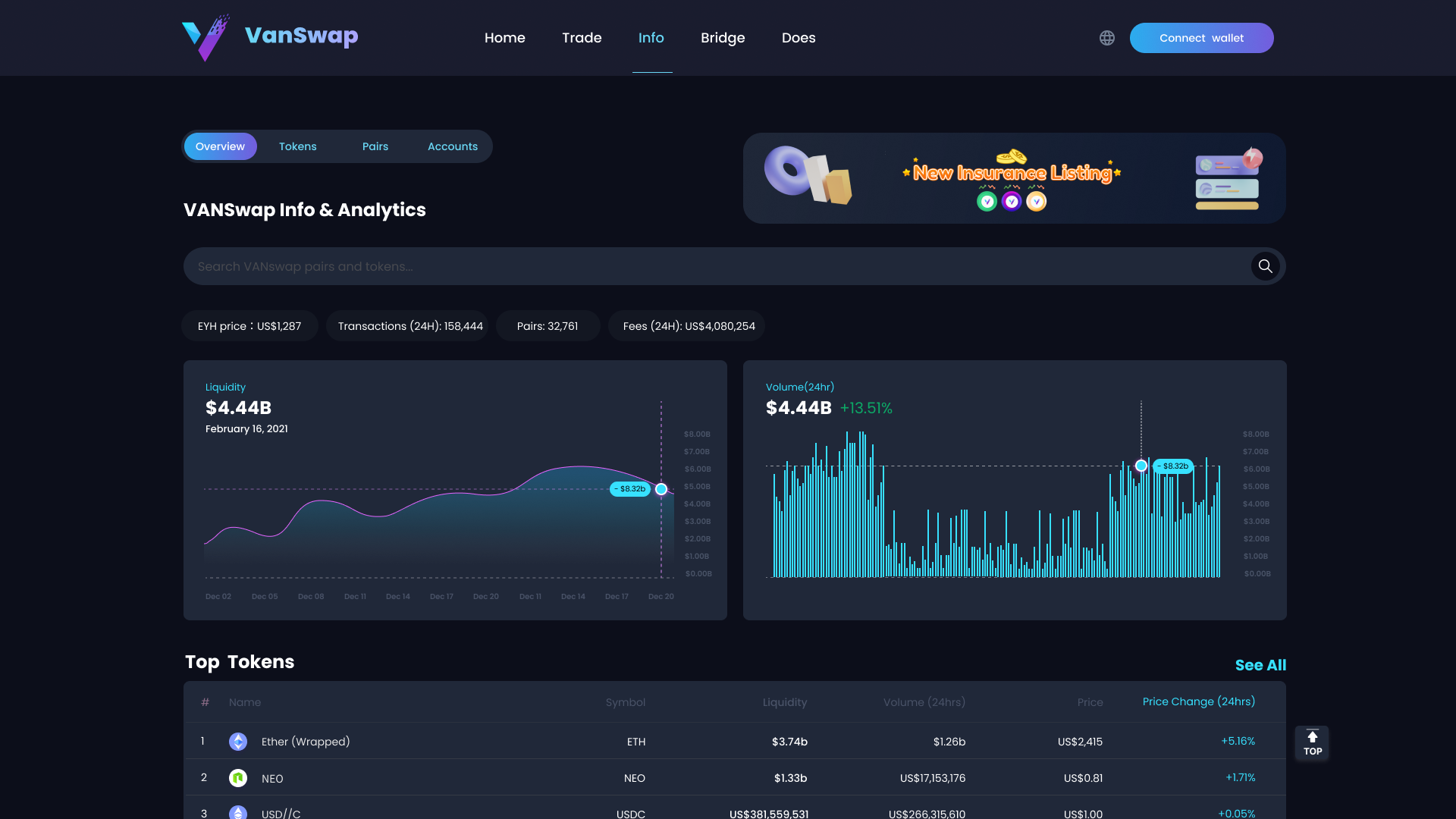Image resolution: width=1456 pixels, height=819 pixels.
Task: Open the Trade menu item
Action: pyautogui.click(x=582, y=38)
